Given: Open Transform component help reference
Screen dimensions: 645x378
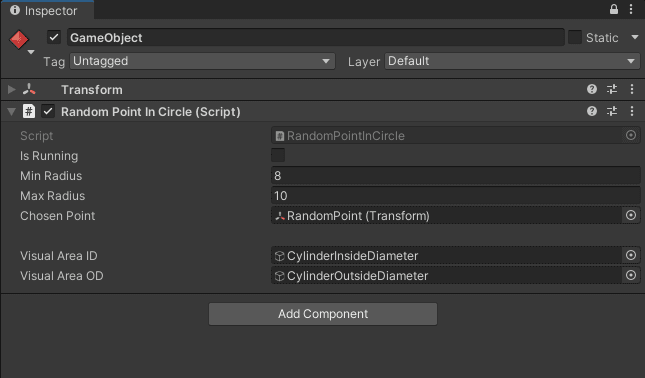Looking at the screenshot, I should [592, 89].
